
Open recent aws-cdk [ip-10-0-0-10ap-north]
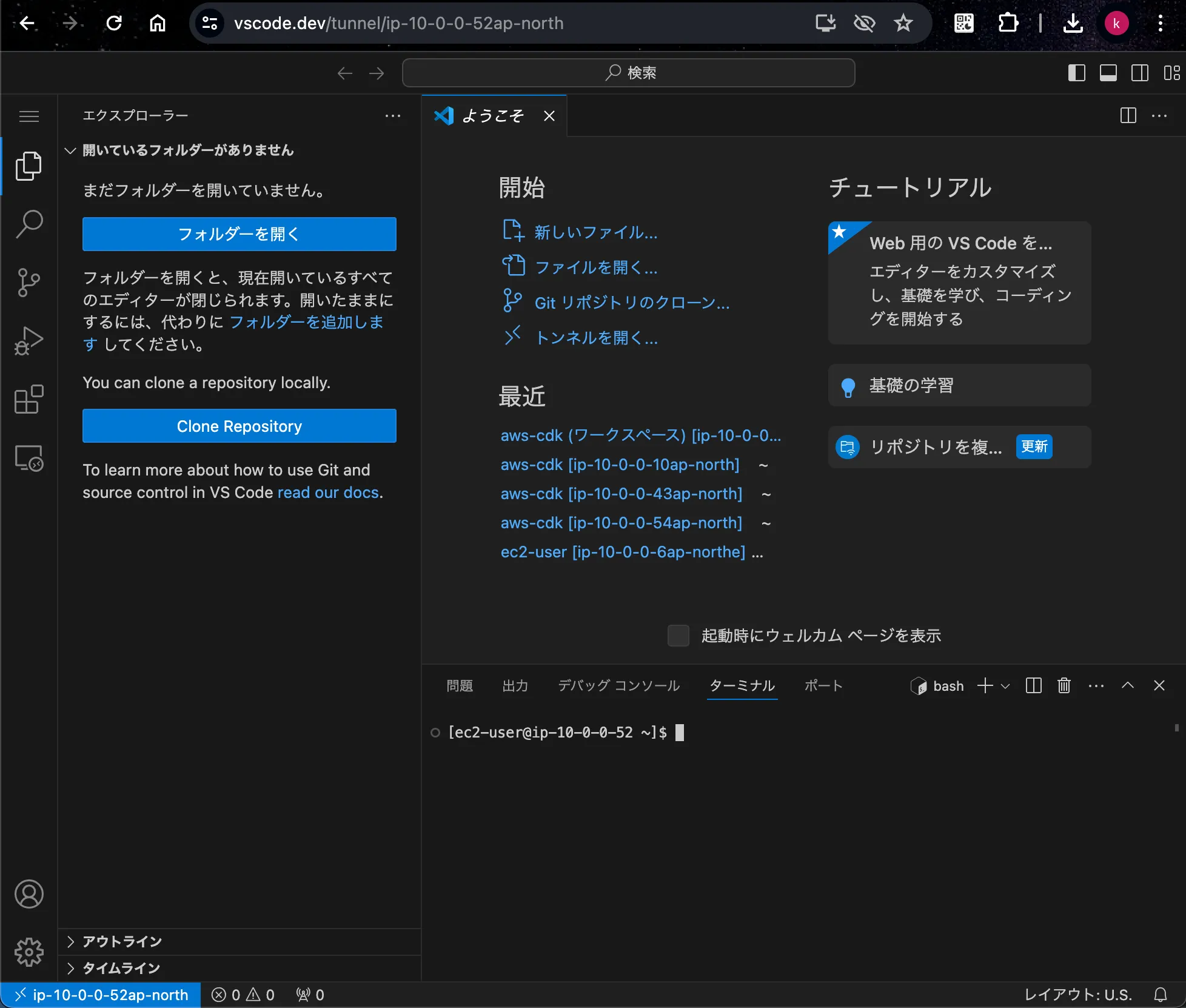point(620,465)
